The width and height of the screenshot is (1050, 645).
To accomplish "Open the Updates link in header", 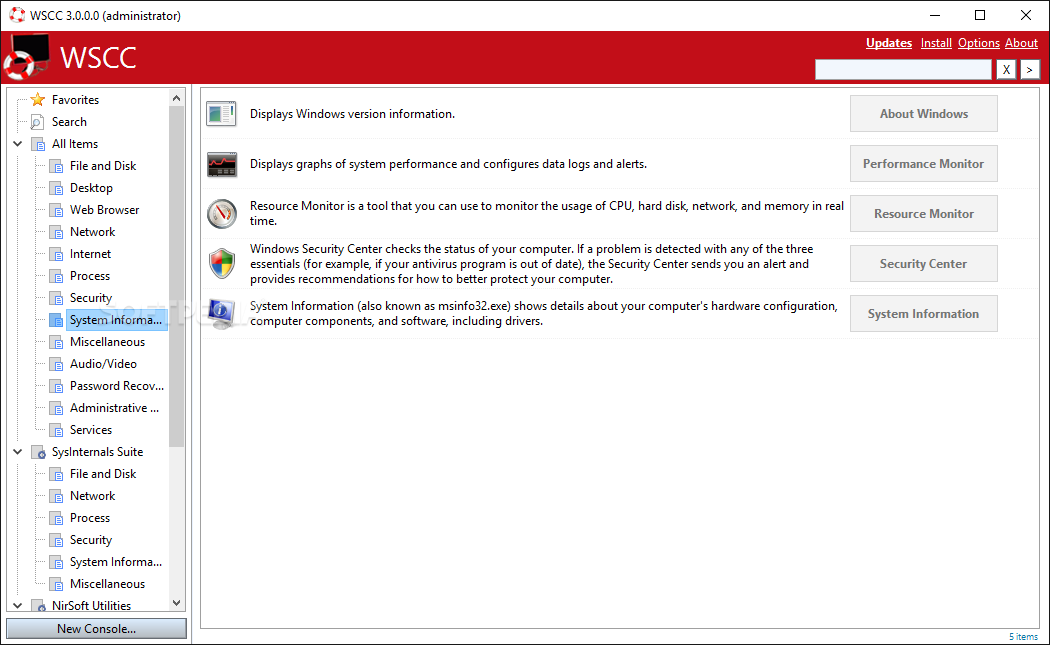I will (889, 43).
